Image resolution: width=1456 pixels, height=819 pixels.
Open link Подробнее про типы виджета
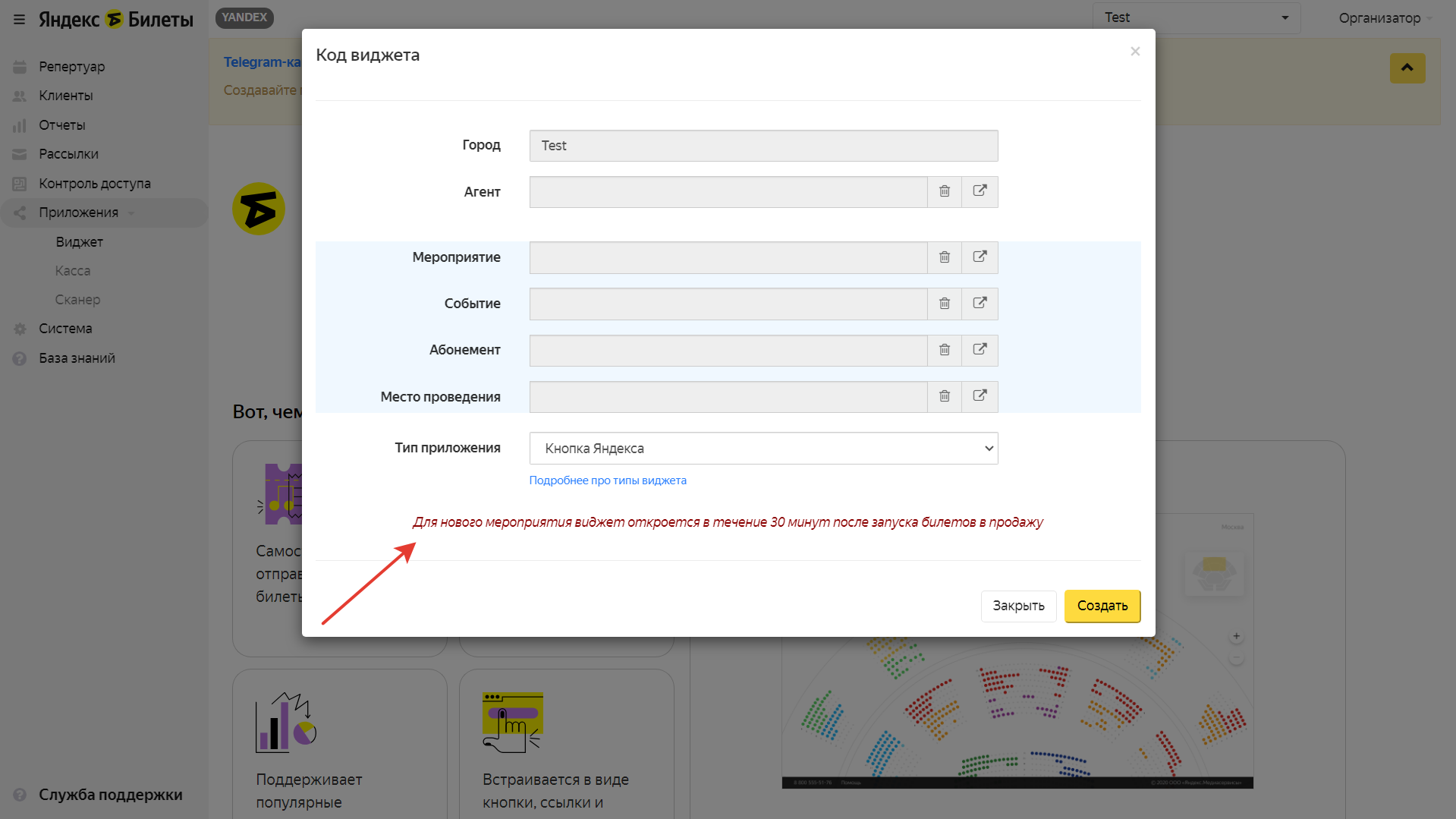pos(608,480)
